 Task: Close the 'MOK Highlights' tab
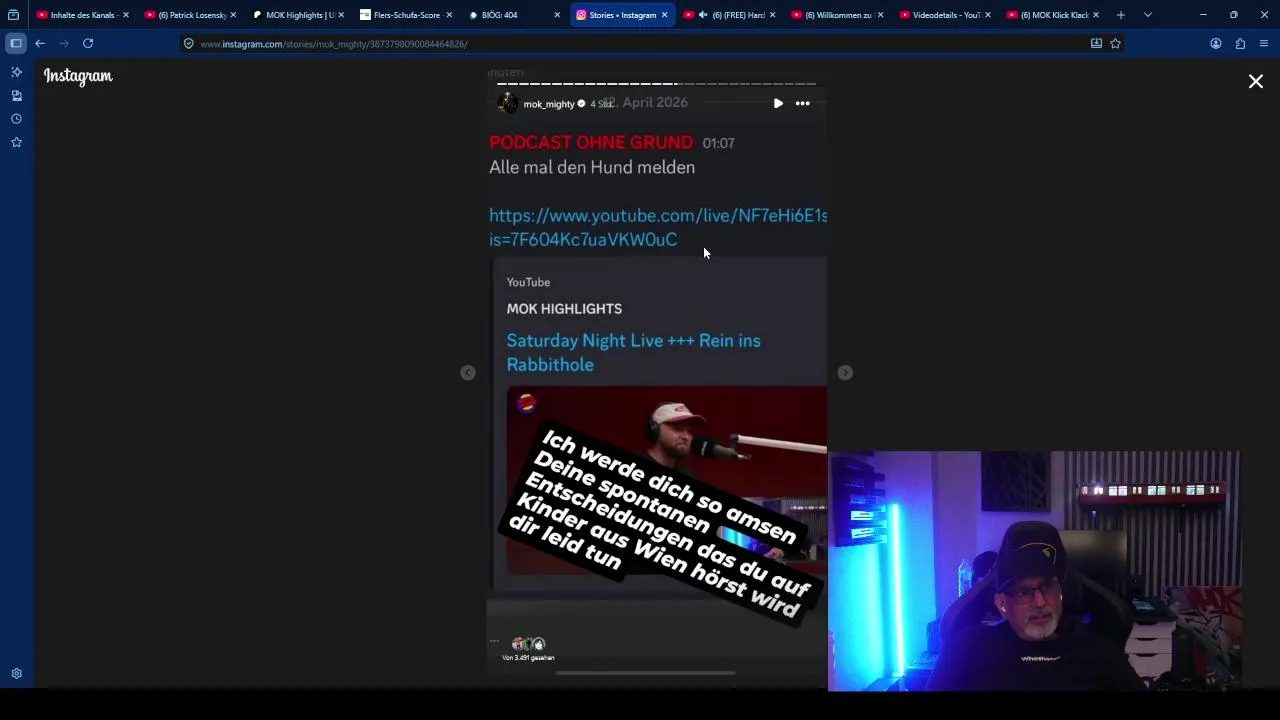pyautogui.click(x=341, y=15)
